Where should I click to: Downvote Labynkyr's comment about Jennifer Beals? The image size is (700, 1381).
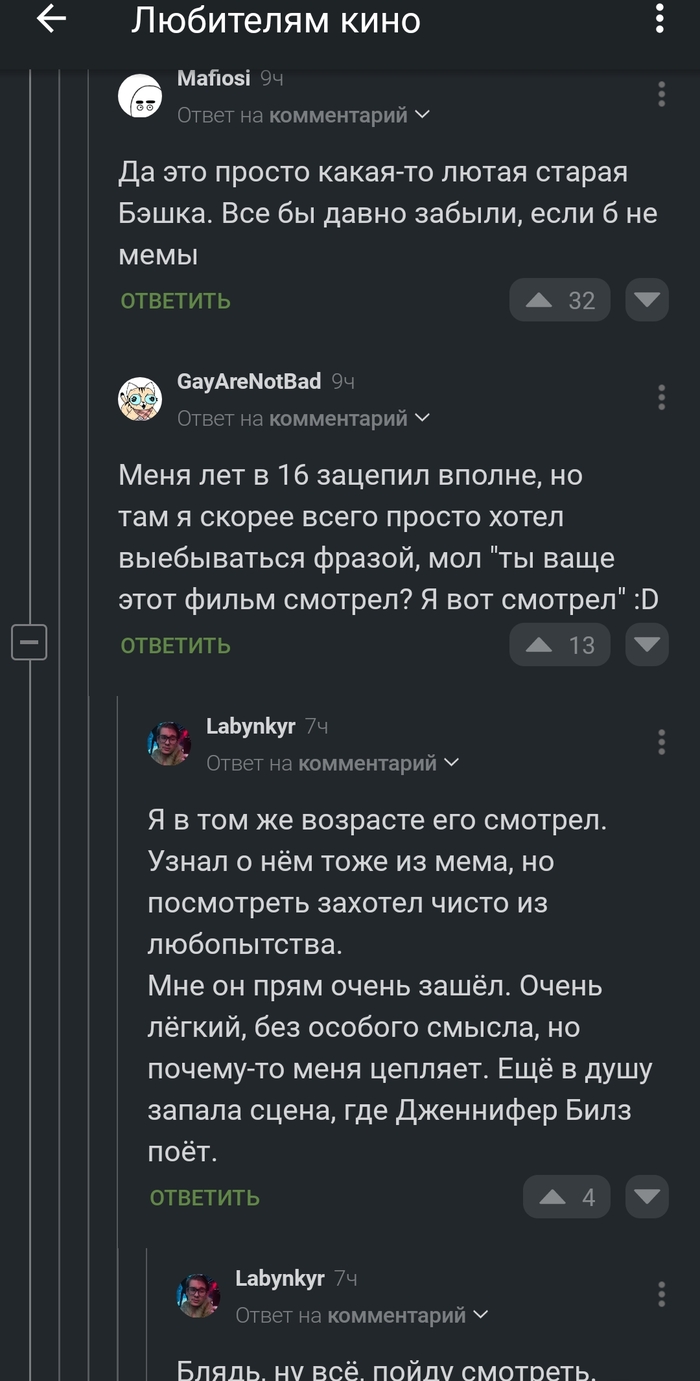point(647,1197)
